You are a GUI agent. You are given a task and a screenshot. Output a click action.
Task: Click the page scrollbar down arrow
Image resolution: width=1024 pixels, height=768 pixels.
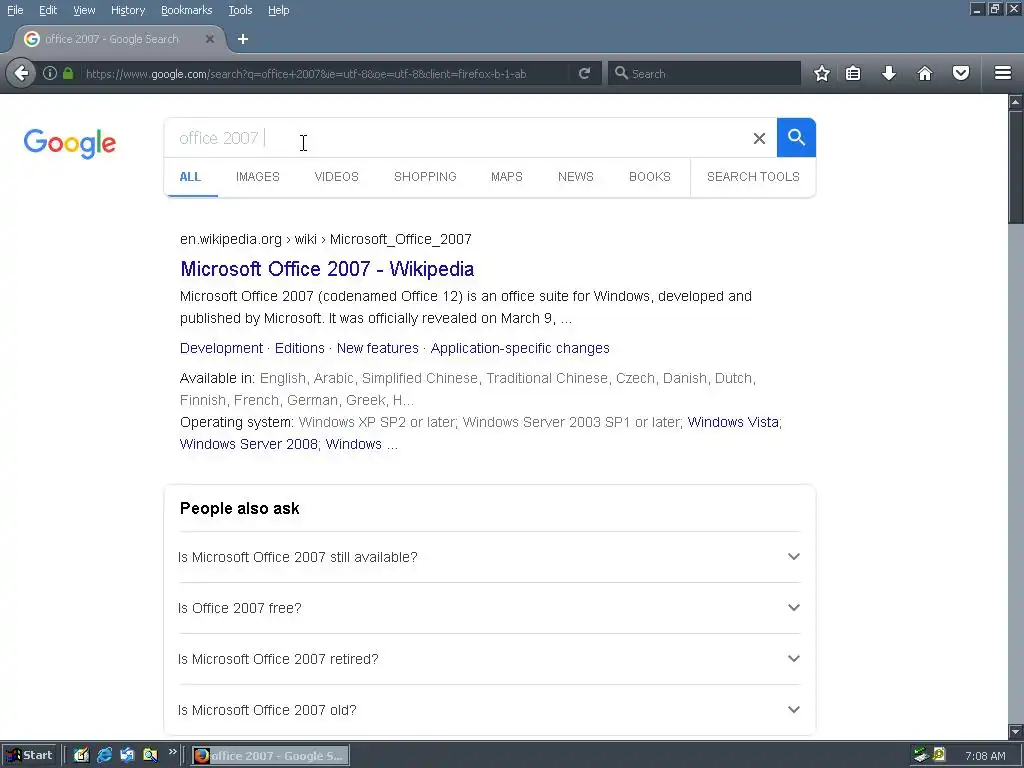tap(1016, 731)
